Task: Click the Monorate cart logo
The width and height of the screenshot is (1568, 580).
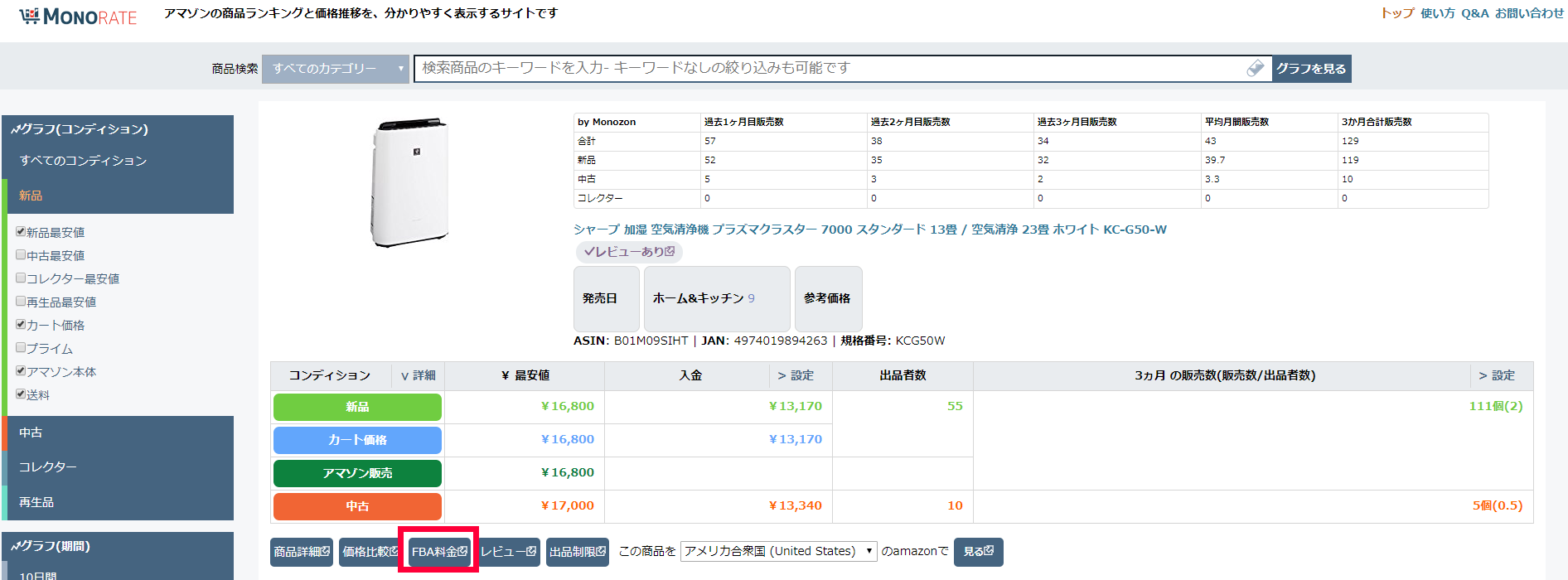Action: [30, 17]
